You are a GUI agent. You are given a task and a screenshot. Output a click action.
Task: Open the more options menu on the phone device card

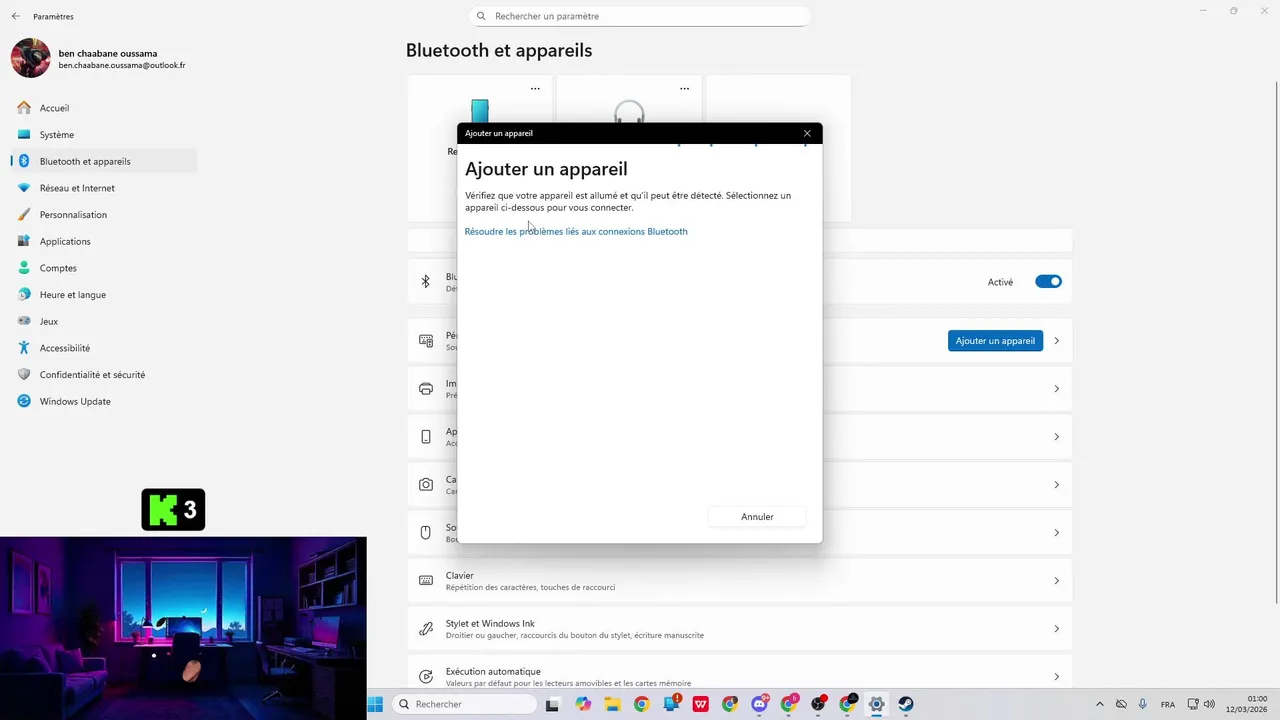click(x=535, y=88)
